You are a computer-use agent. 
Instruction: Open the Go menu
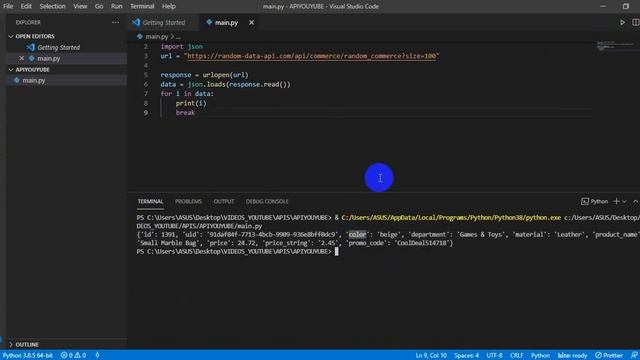[x=99, y=6]
